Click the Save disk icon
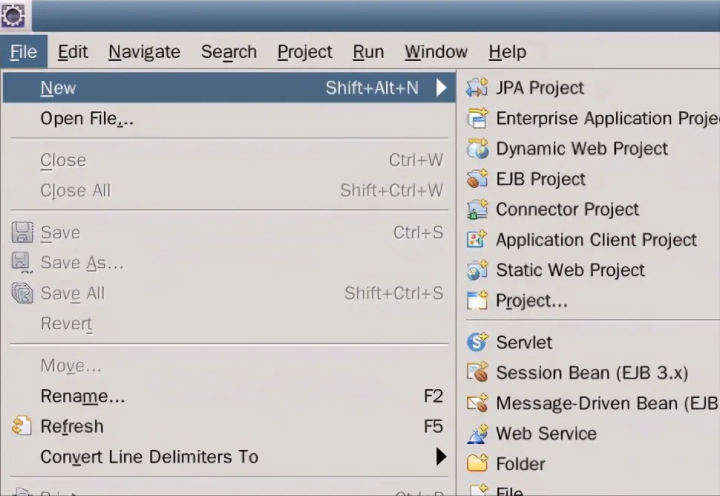This screenshot has height=496, width=720. click(22, 232)
